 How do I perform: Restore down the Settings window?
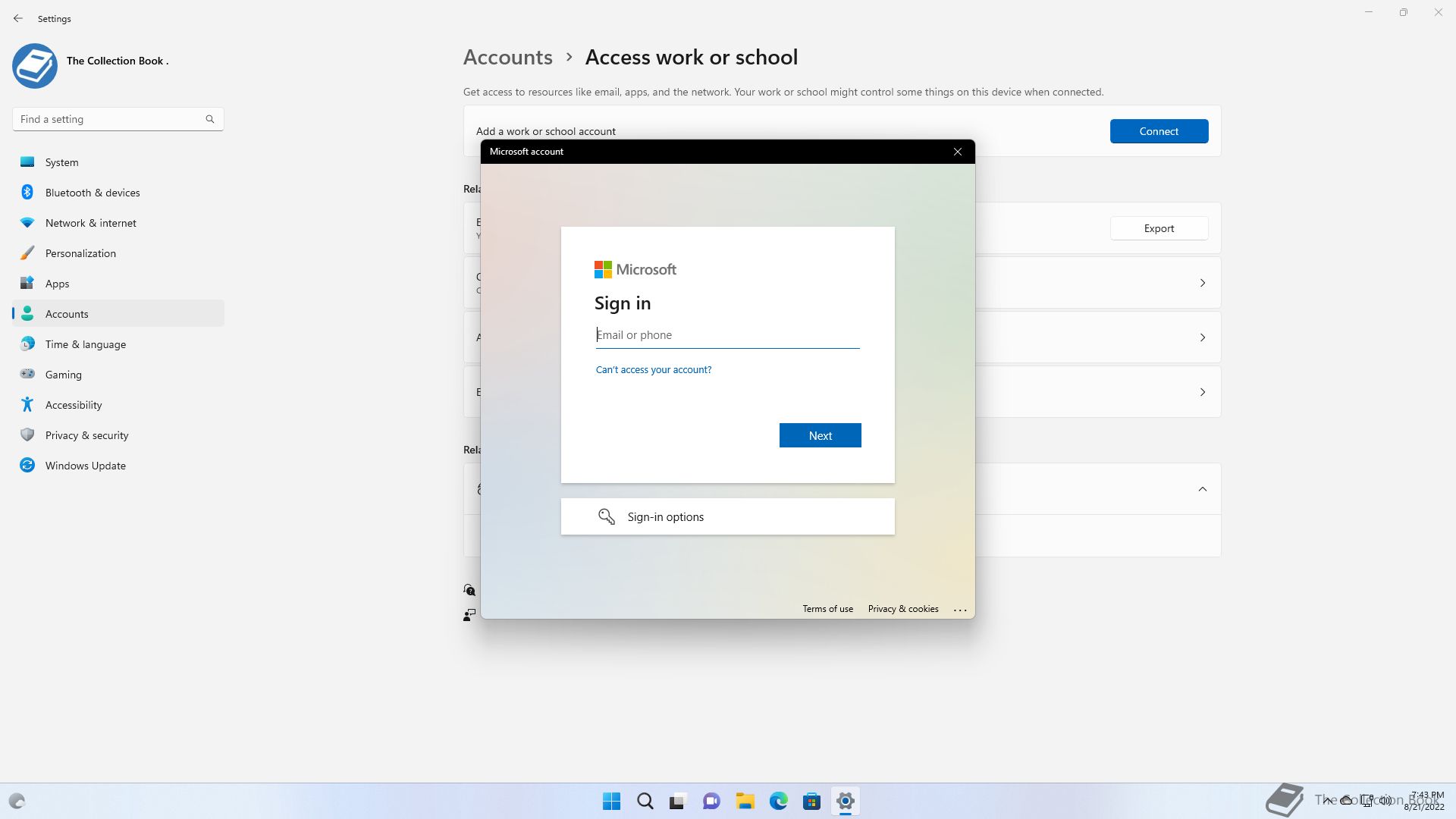point(1404,12)
